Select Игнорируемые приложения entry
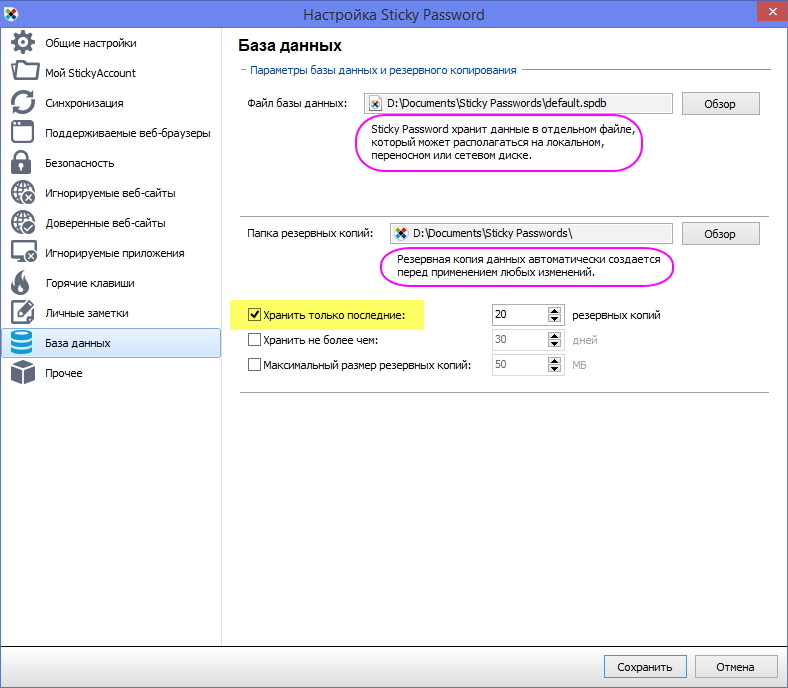Screen dimensions: 788x688 (111, 253)
